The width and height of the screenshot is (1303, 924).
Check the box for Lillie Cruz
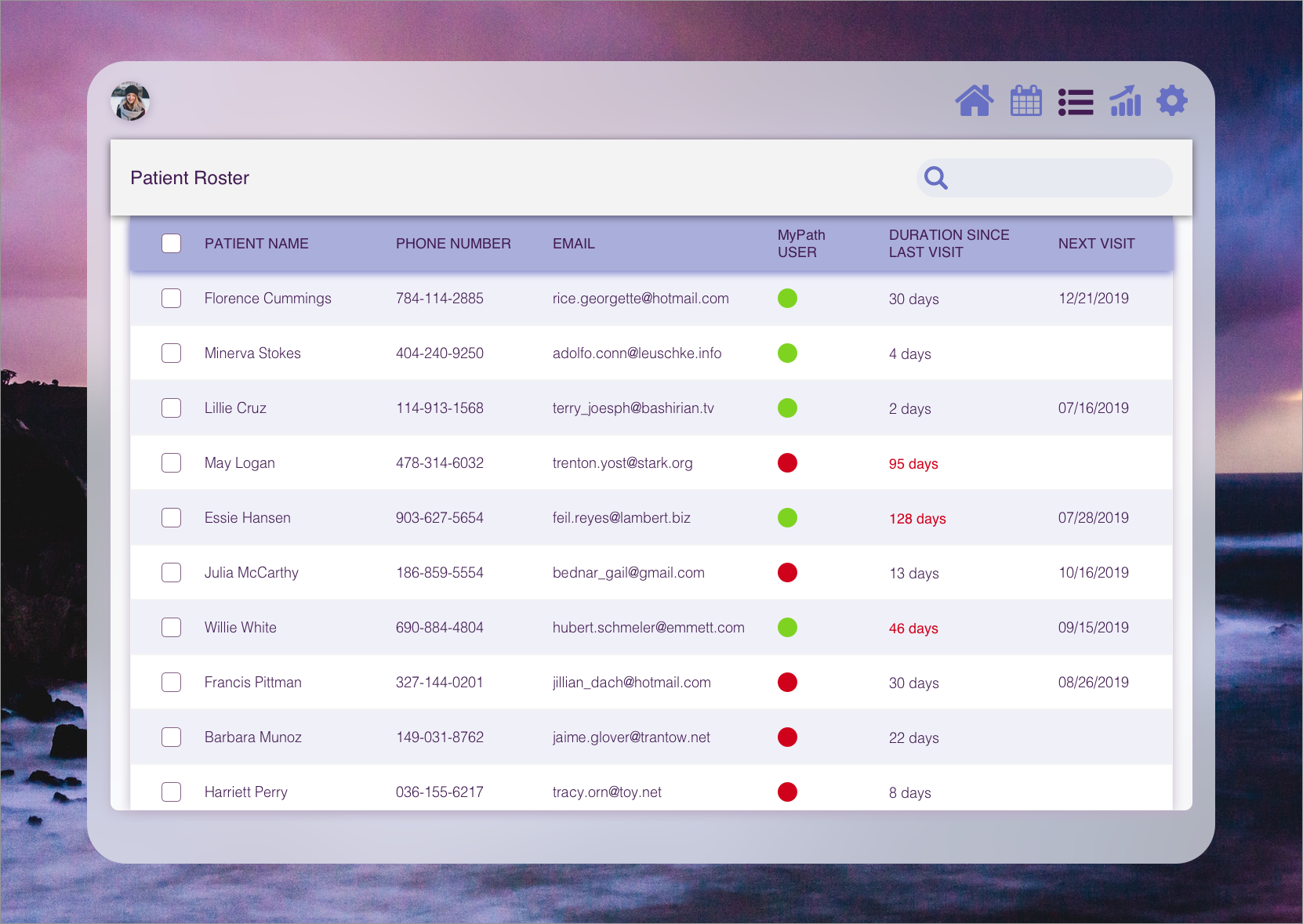171,408
